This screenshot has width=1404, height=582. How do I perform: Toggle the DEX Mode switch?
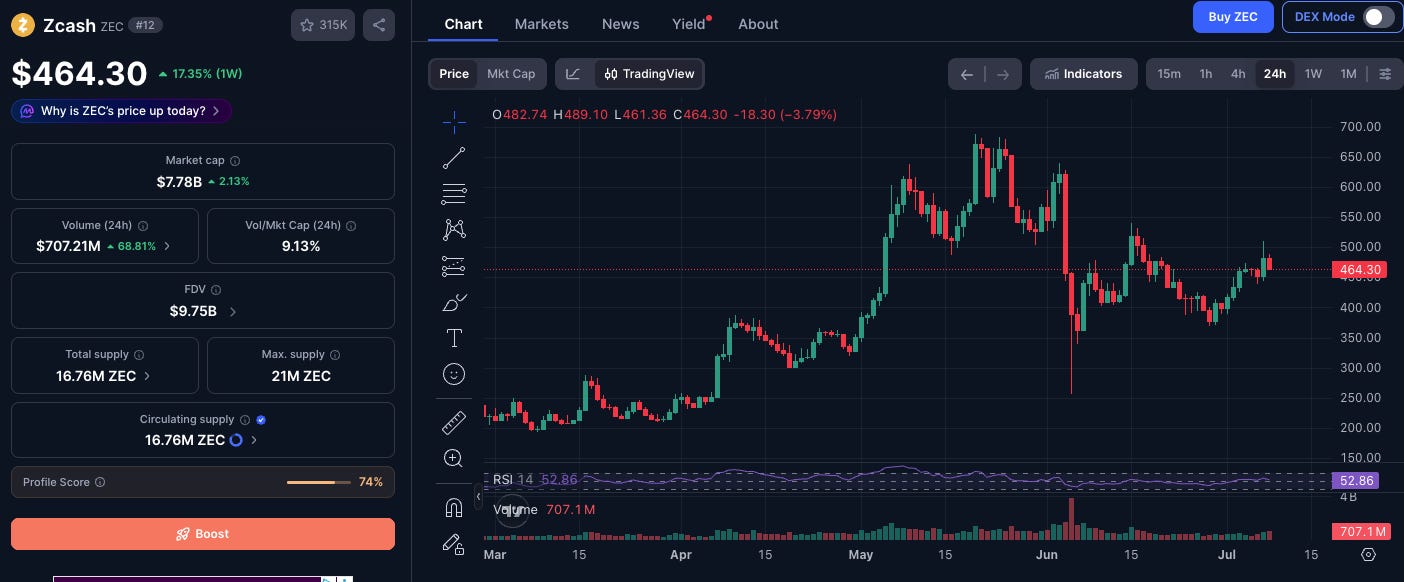1378,17
